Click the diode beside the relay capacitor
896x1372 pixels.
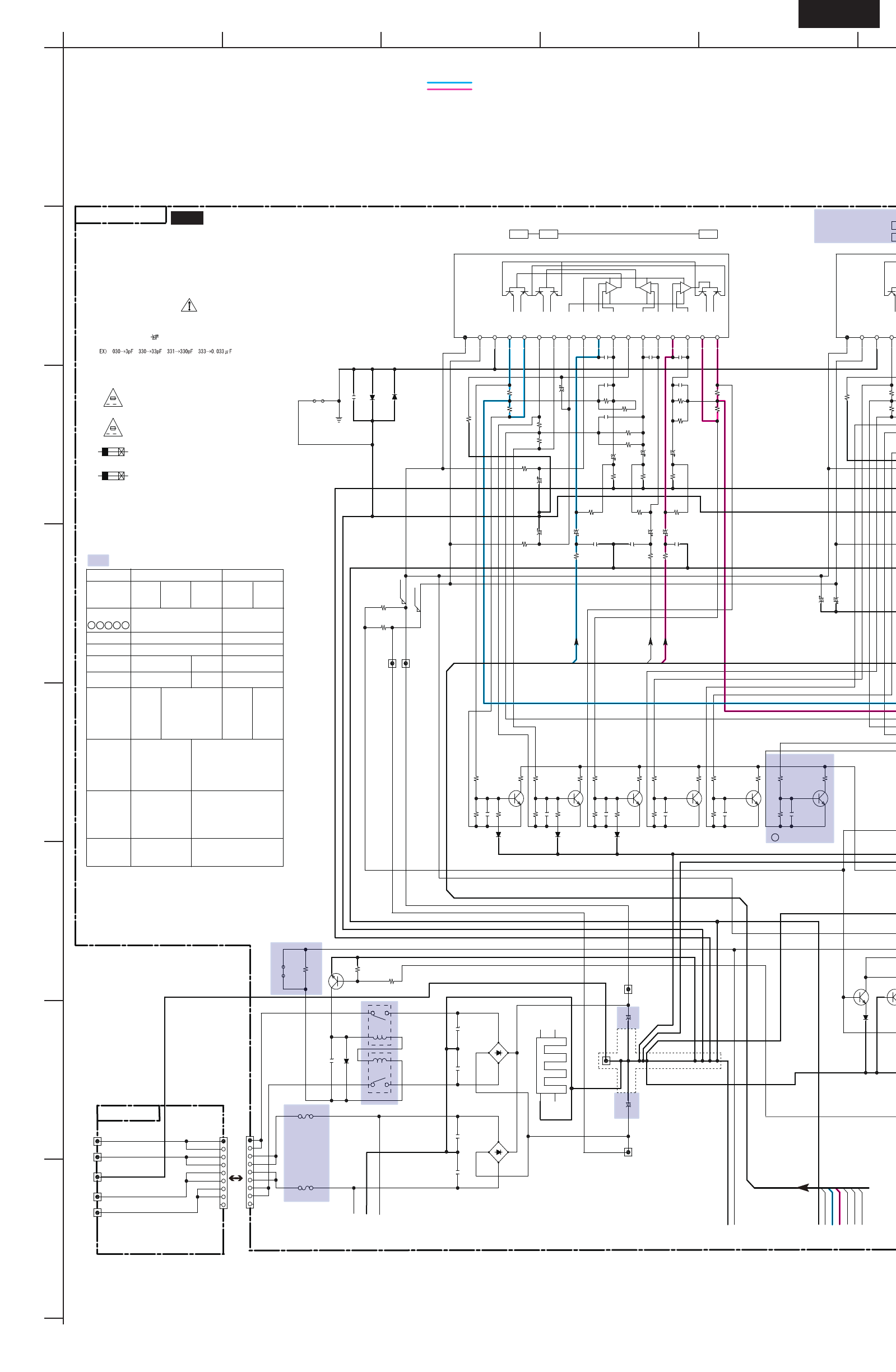346,1061
